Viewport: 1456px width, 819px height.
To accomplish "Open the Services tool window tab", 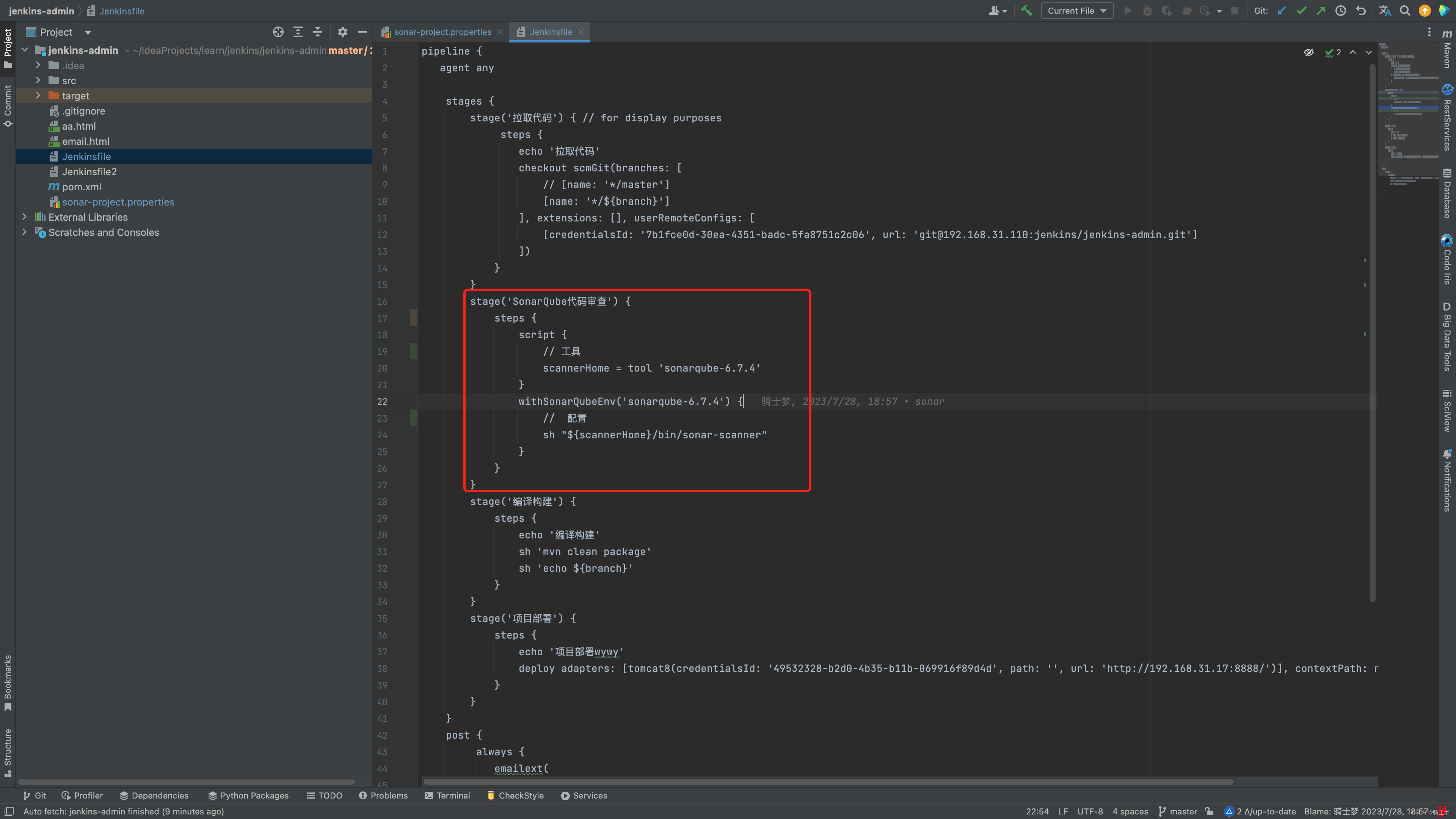I will click(584, 795).
